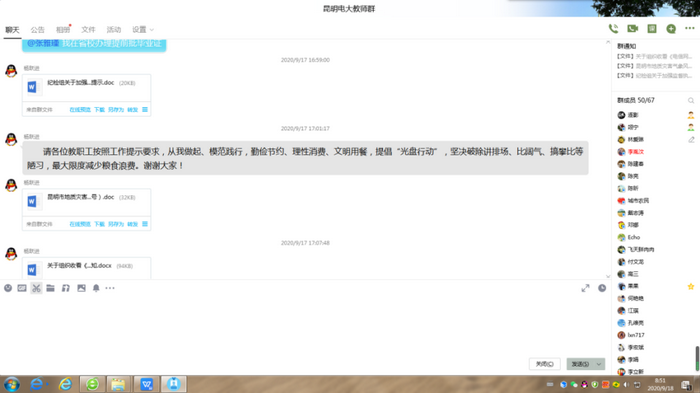
Task: Open Internet Explorer from the taskbar
Action: pyautogui.click(x=65, y=384)
